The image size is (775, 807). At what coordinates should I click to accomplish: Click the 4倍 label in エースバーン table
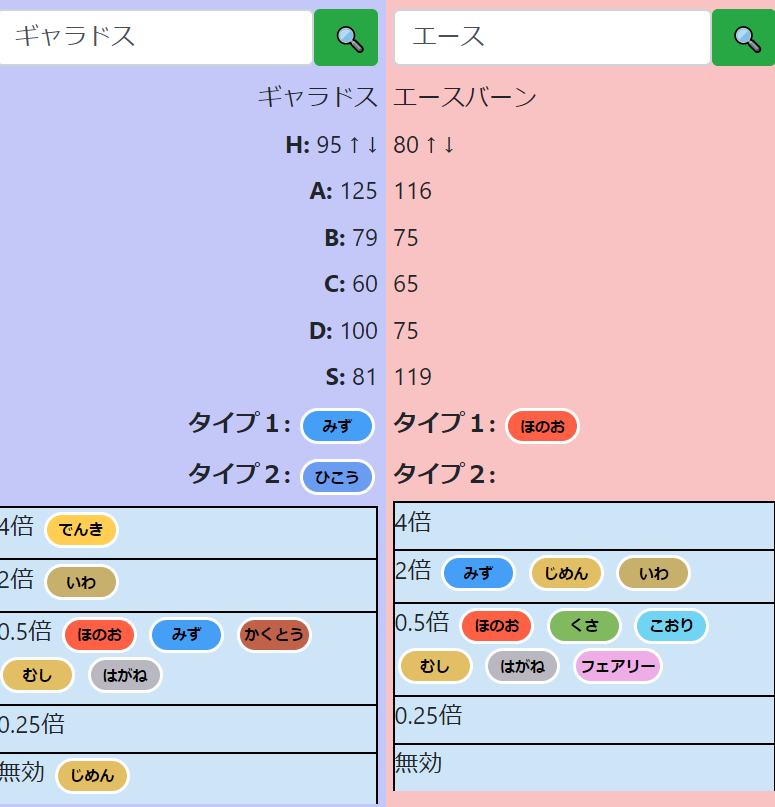413,522
